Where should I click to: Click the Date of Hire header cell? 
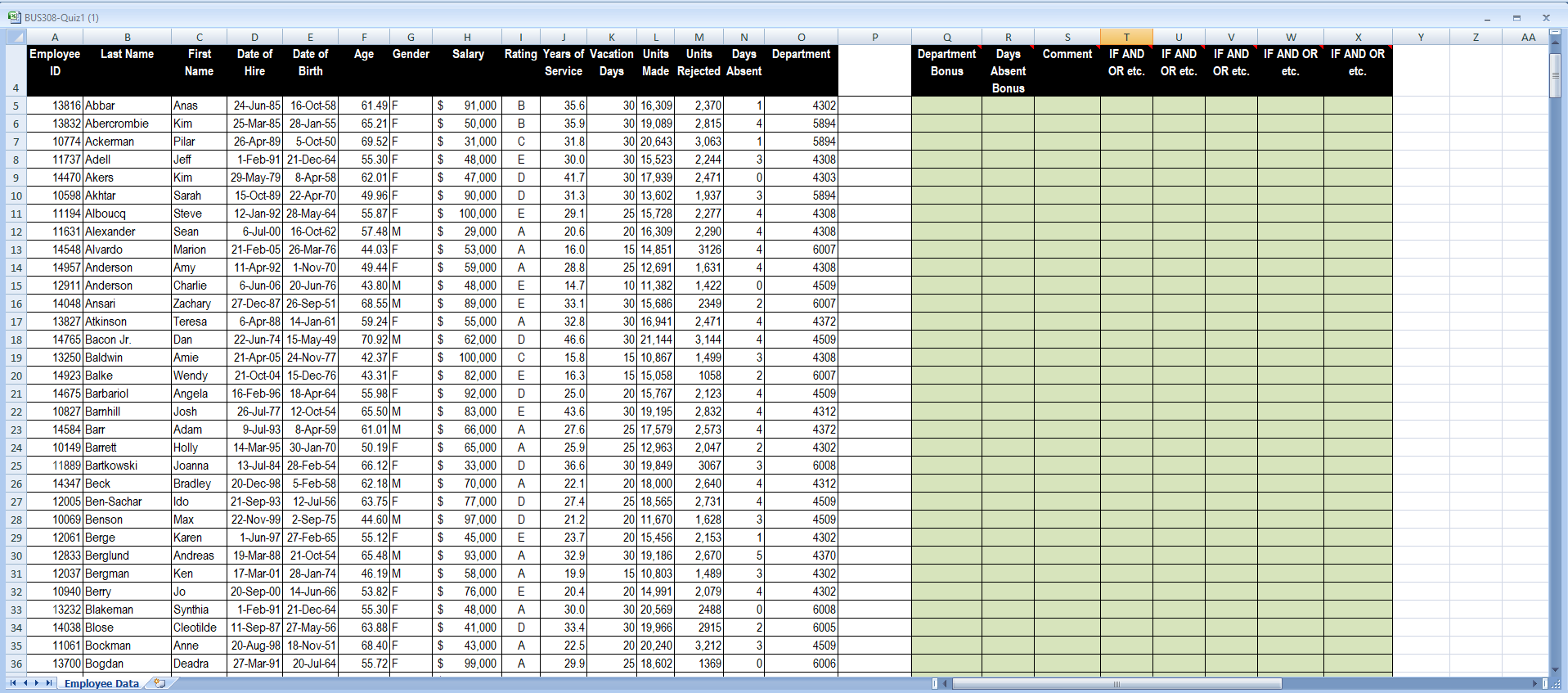254,70
